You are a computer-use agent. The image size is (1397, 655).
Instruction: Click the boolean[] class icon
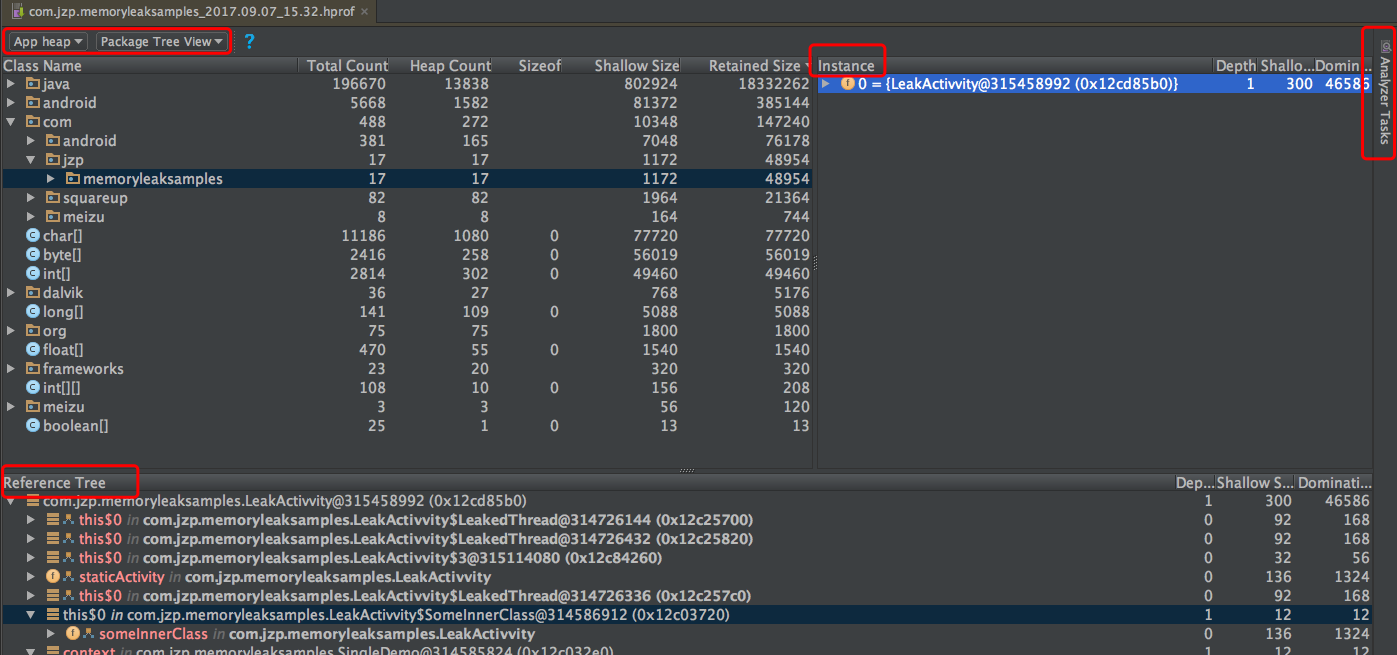[x=32, y=426]
